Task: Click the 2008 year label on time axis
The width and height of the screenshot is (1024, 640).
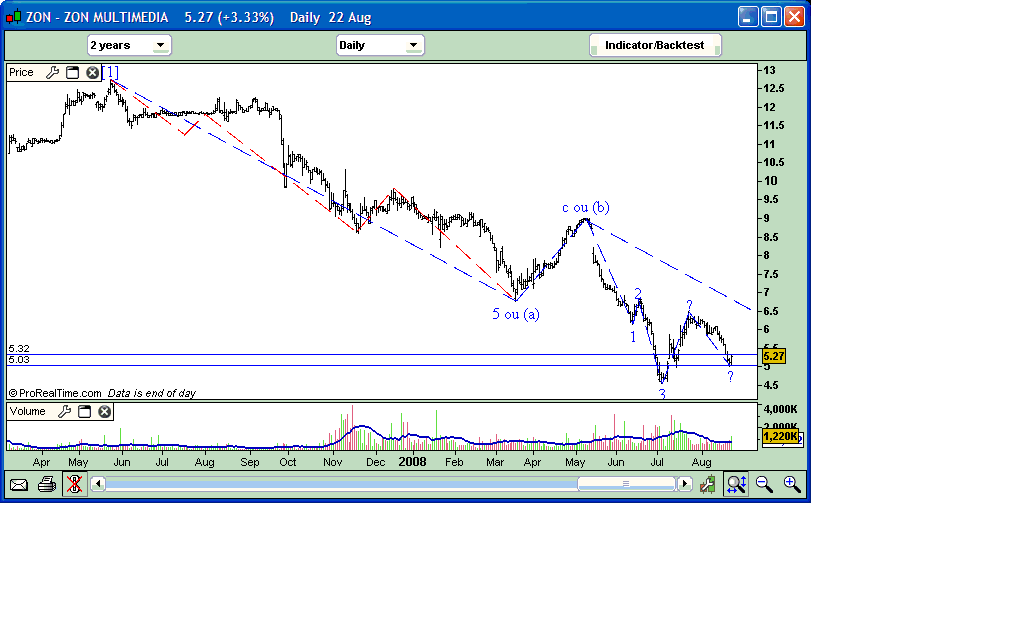Action: [412, 462]
